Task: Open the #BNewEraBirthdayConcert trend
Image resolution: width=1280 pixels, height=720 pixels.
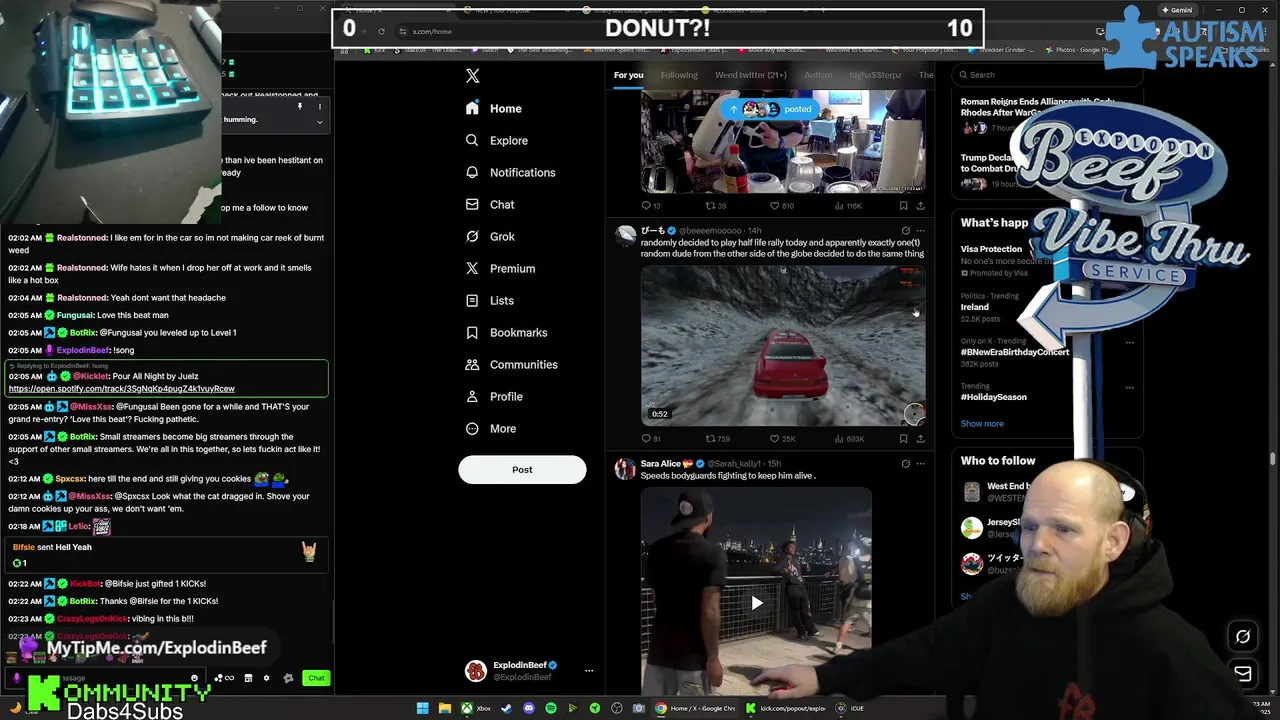Action: coord(1015,352)
